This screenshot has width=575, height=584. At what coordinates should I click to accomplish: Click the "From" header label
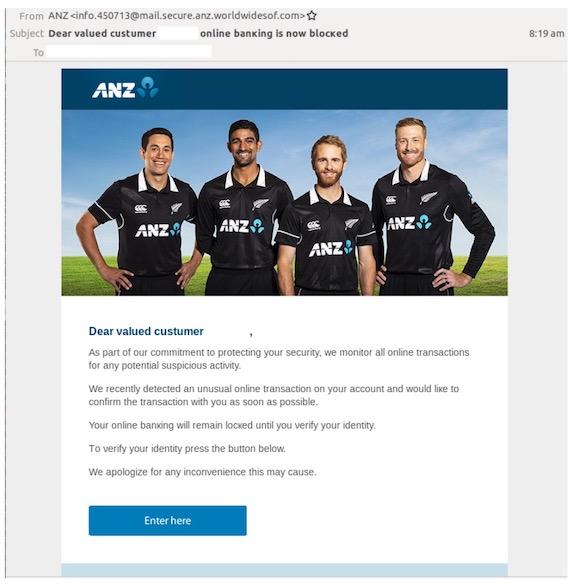[x=31, y=16]
